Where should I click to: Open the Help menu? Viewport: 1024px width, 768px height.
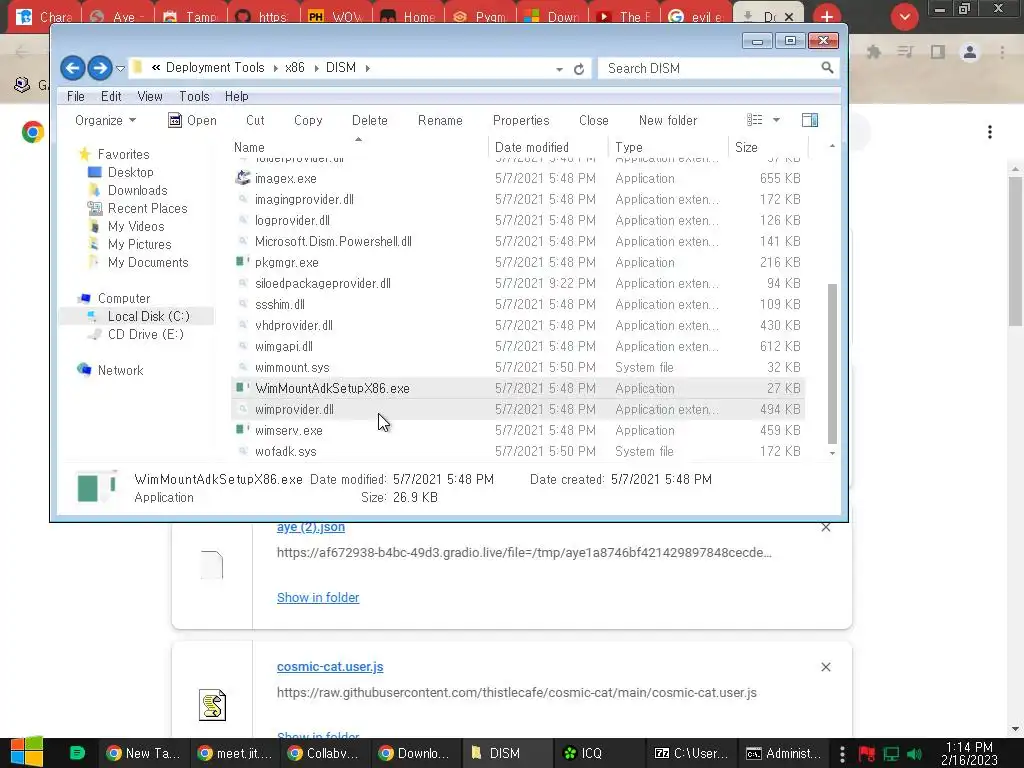point(236,96)
